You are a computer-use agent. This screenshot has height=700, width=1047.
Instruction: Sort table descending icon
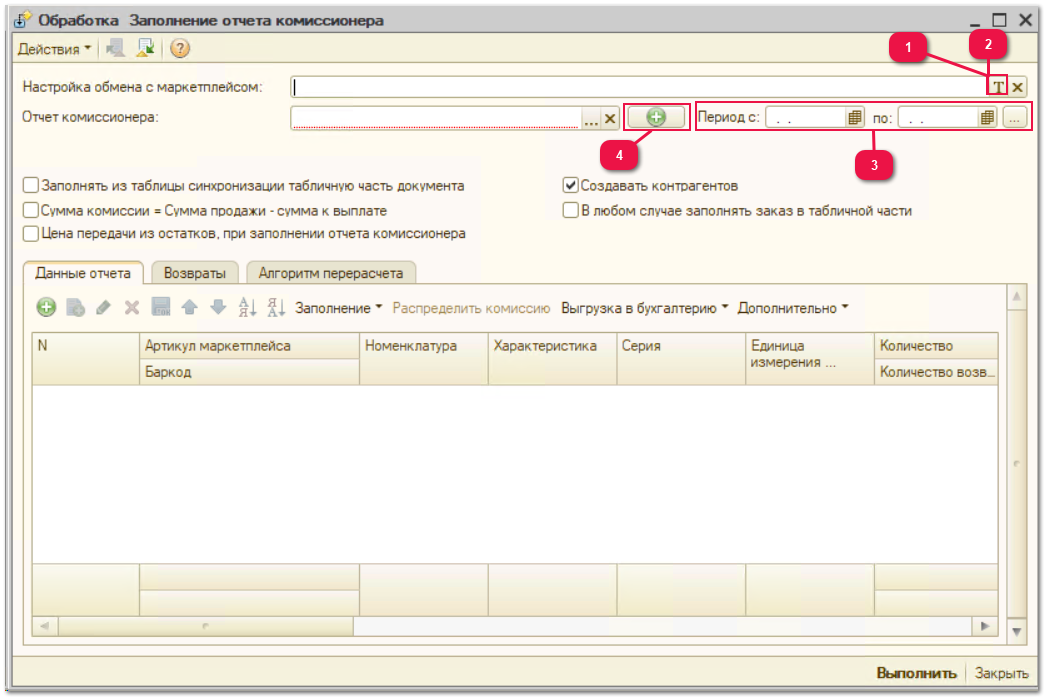pos(276,307)
